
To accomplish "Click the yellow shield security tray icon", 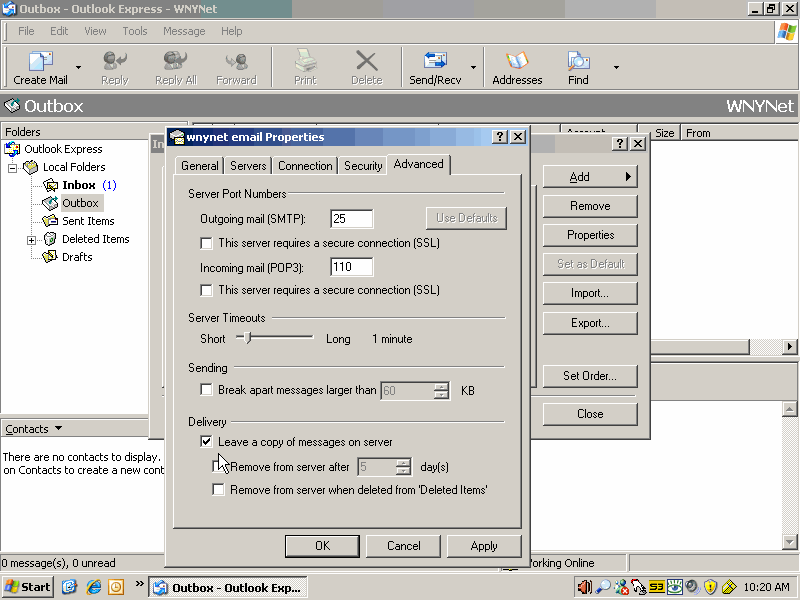I will point(710,587).
